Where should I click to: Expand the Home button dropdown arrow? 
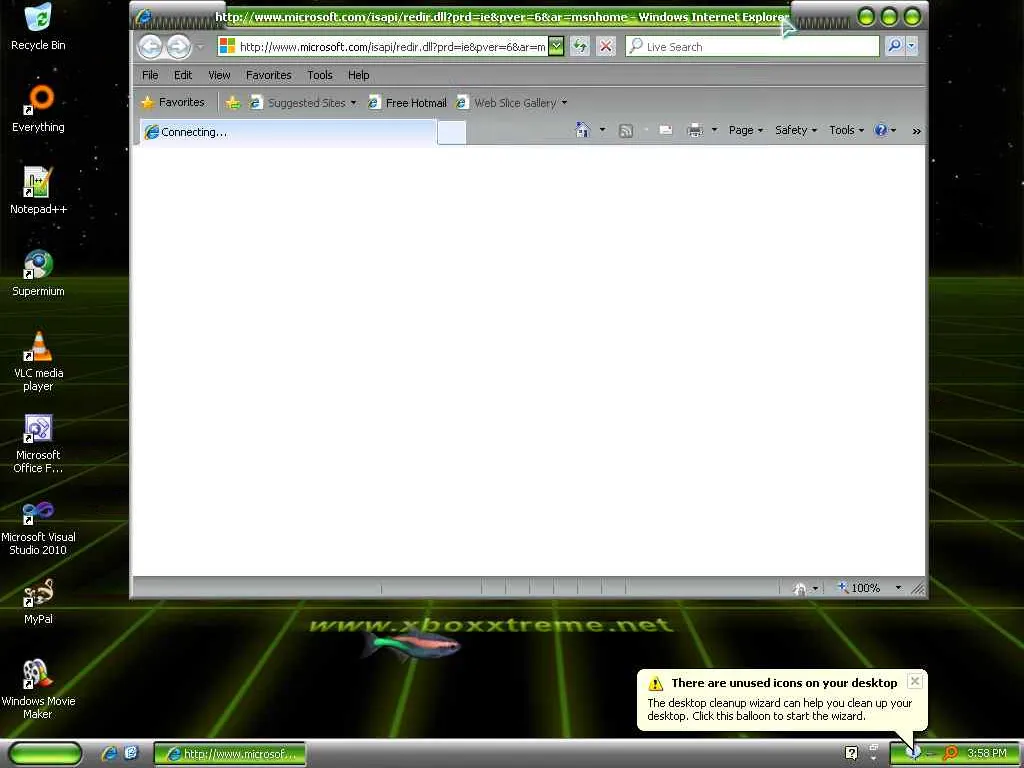(x=603, y=130)
